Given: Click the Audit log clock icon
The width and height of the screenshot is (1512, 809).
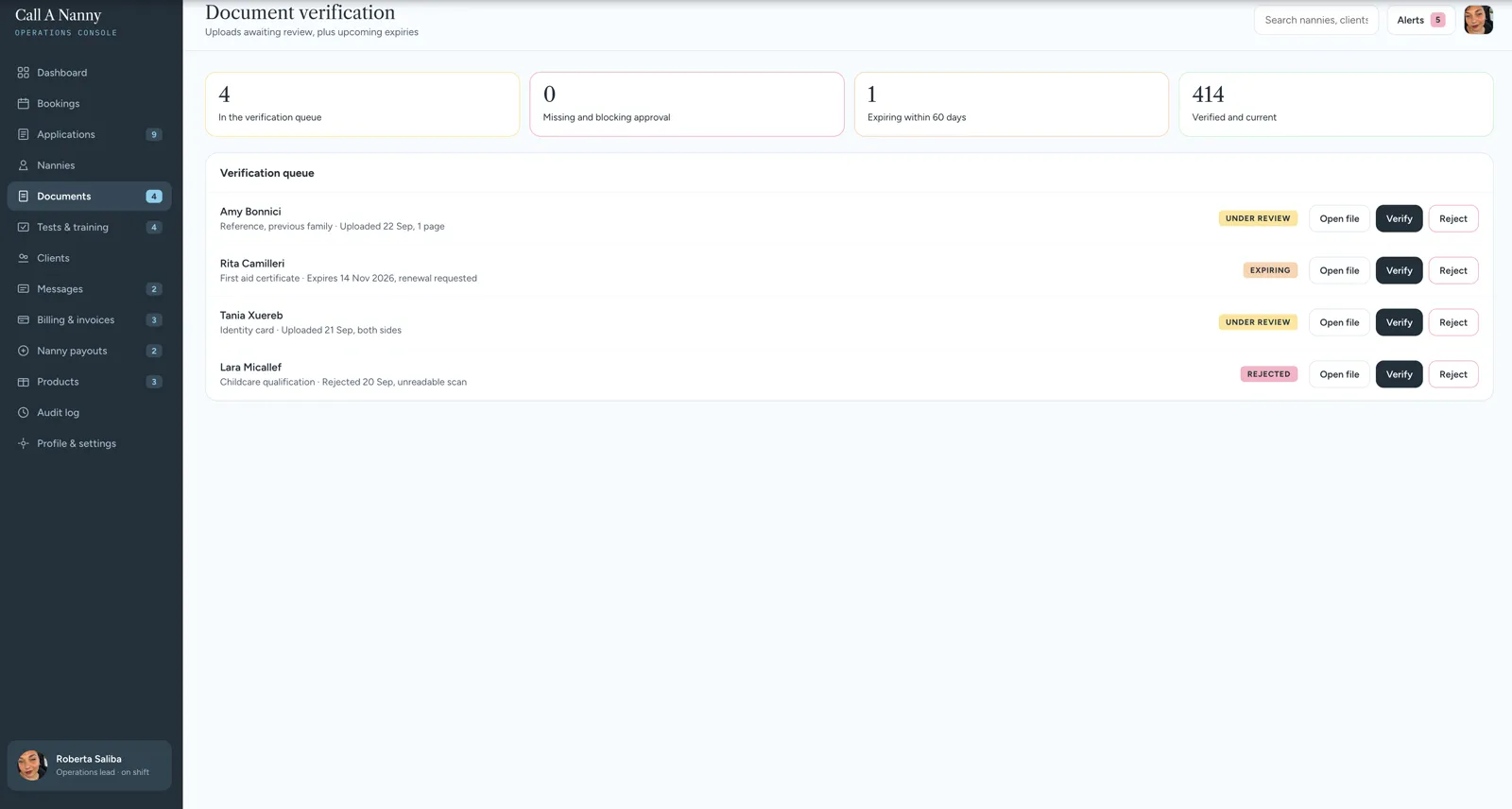Looking at the screenshot, I should [x=24, y=413].
